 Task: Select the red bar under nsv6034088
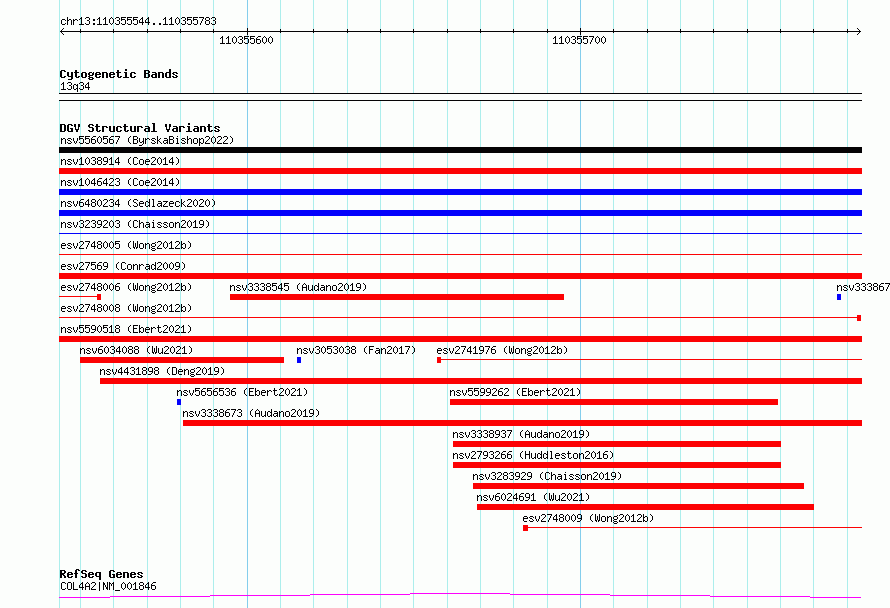(182, 360)
